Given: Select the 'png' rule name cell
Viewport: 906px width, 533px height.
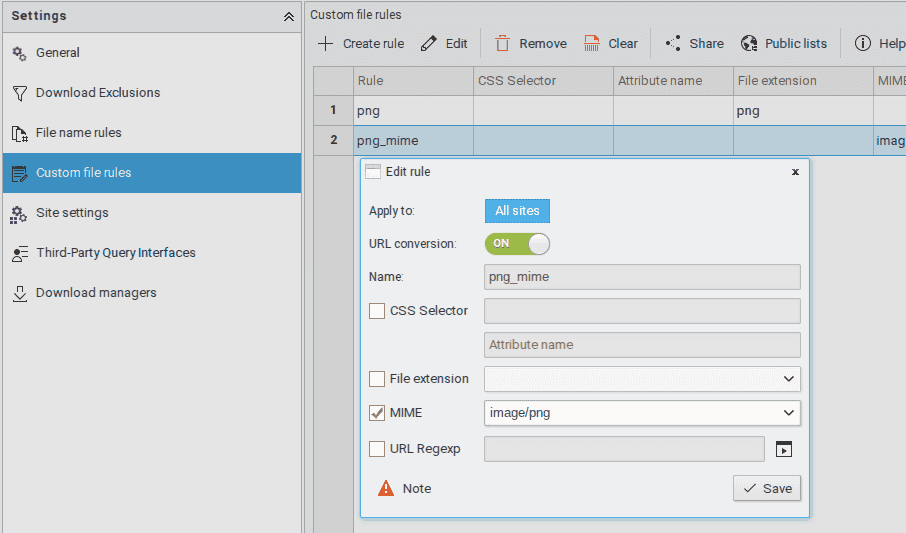Looking at the screenshot, I should tap(413, 110).
